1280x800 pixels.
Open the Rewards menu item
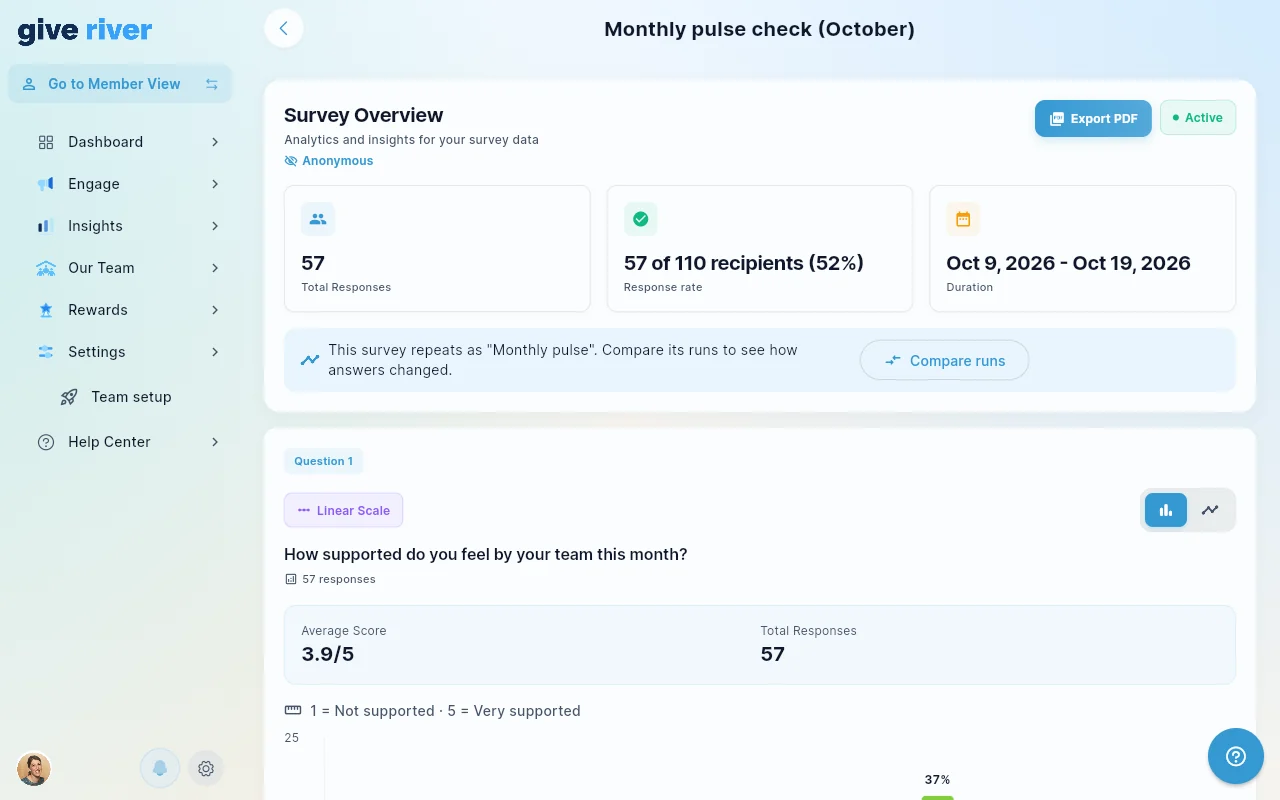tap(128, 310)
